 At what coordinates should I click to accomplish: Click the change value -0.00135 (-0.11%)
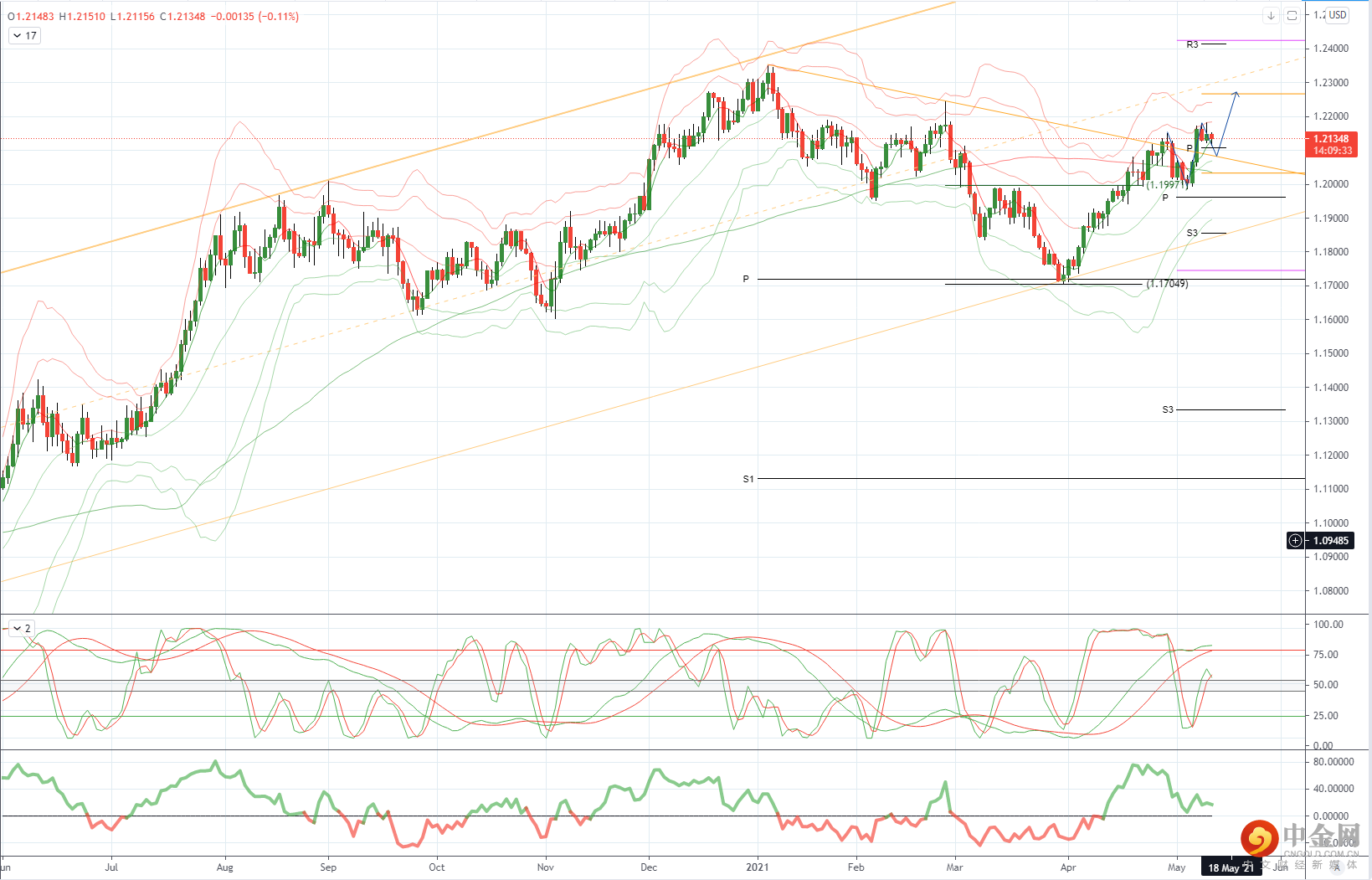click(x=254, y=17)
